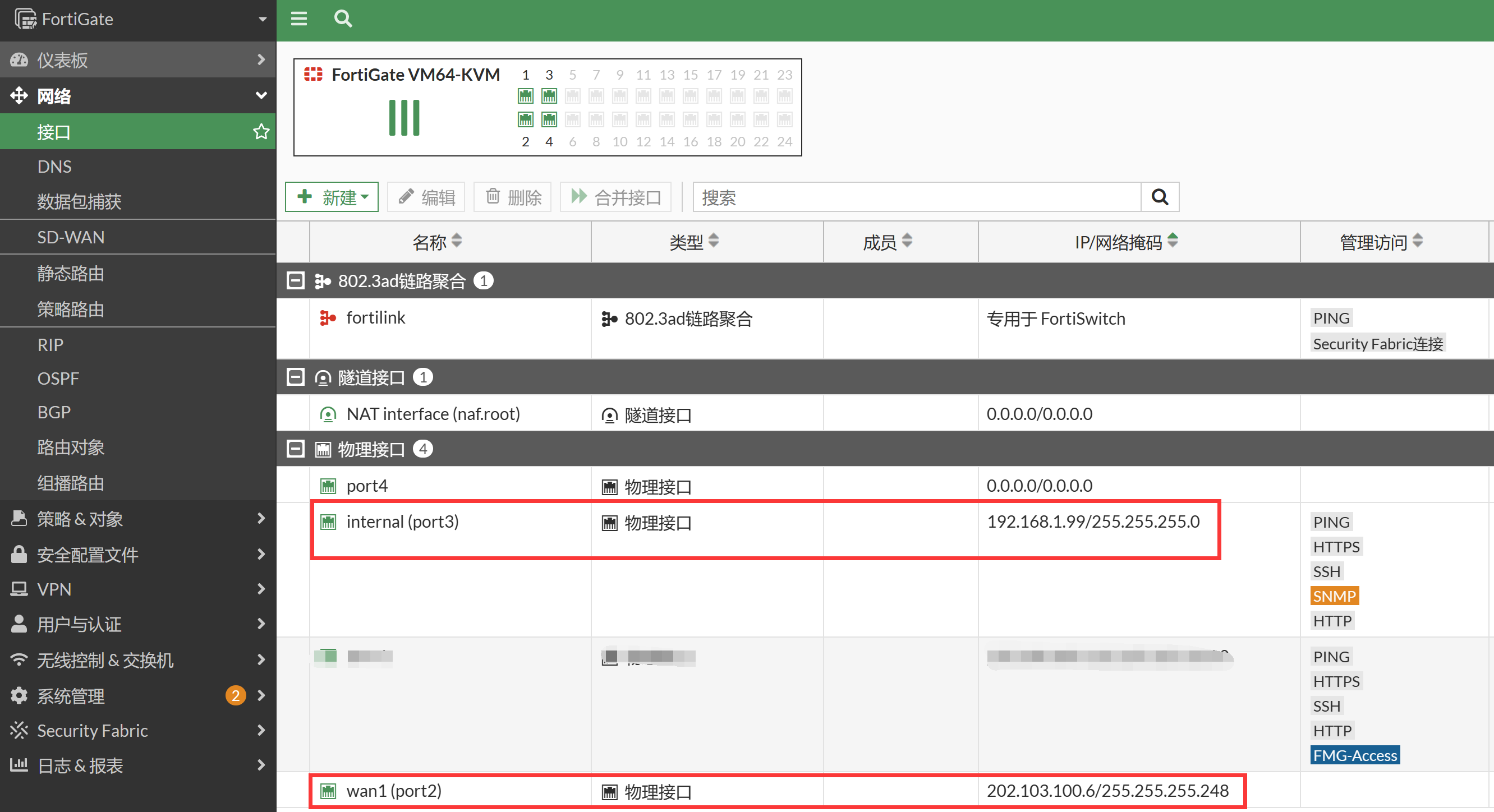This screenshot has height=812, width=1494.
Task: Sort by the 名称 column arrows
Action: tap(457, 241)
